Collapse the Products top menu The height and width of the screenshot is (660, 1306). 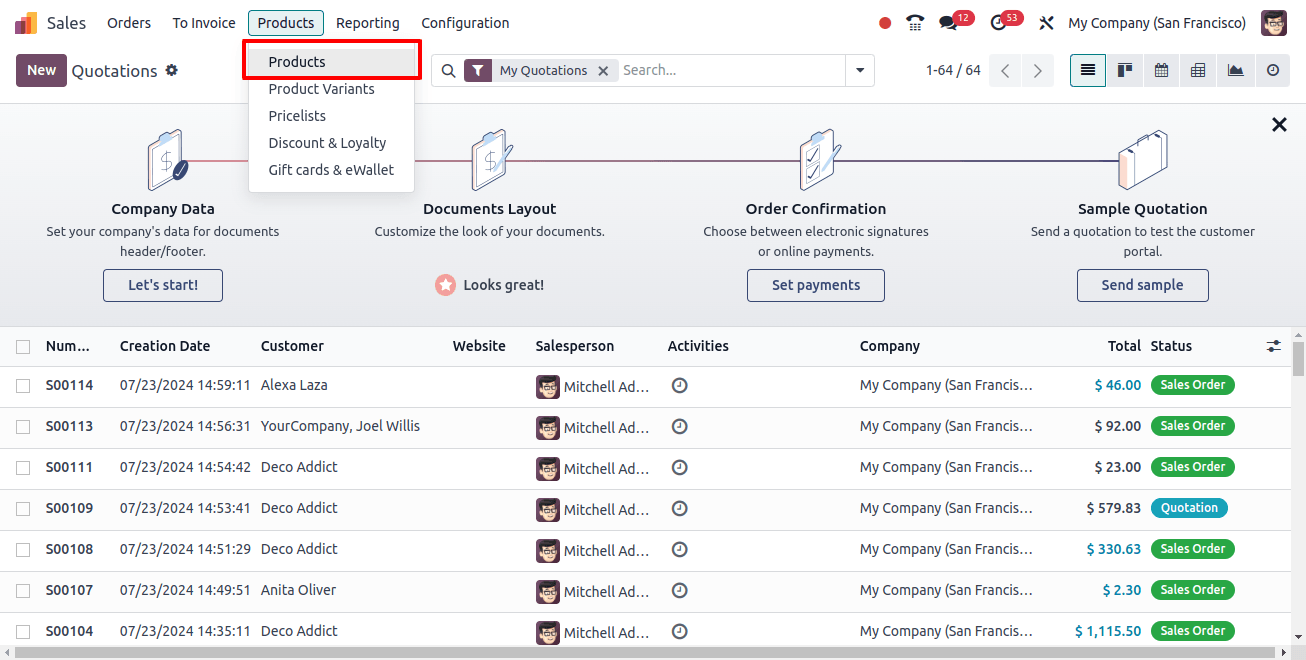(286, 23)
